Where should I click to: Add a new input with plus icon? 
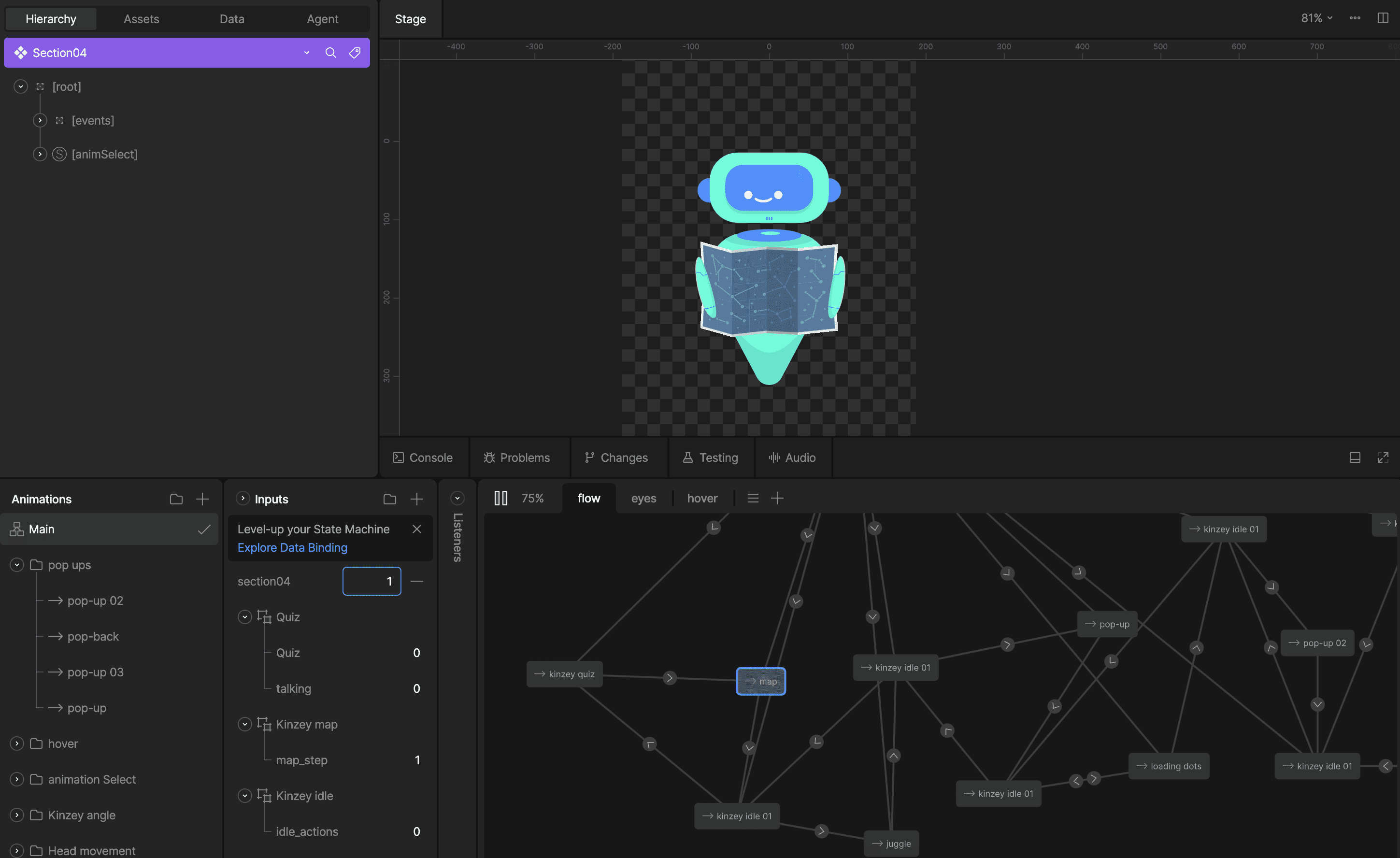click(416, 499)
